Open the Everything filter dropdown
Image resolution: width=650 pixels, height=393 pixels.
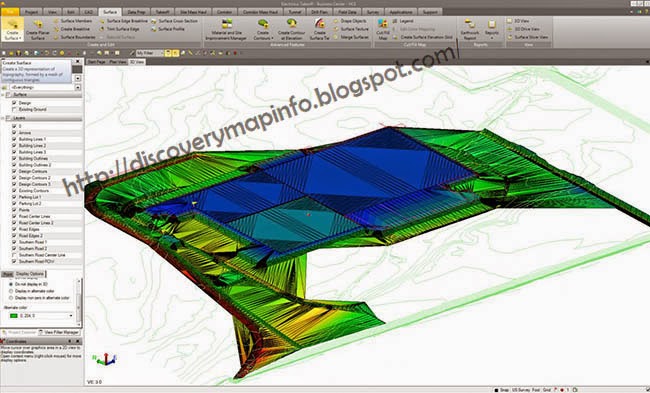coord(78,87)
